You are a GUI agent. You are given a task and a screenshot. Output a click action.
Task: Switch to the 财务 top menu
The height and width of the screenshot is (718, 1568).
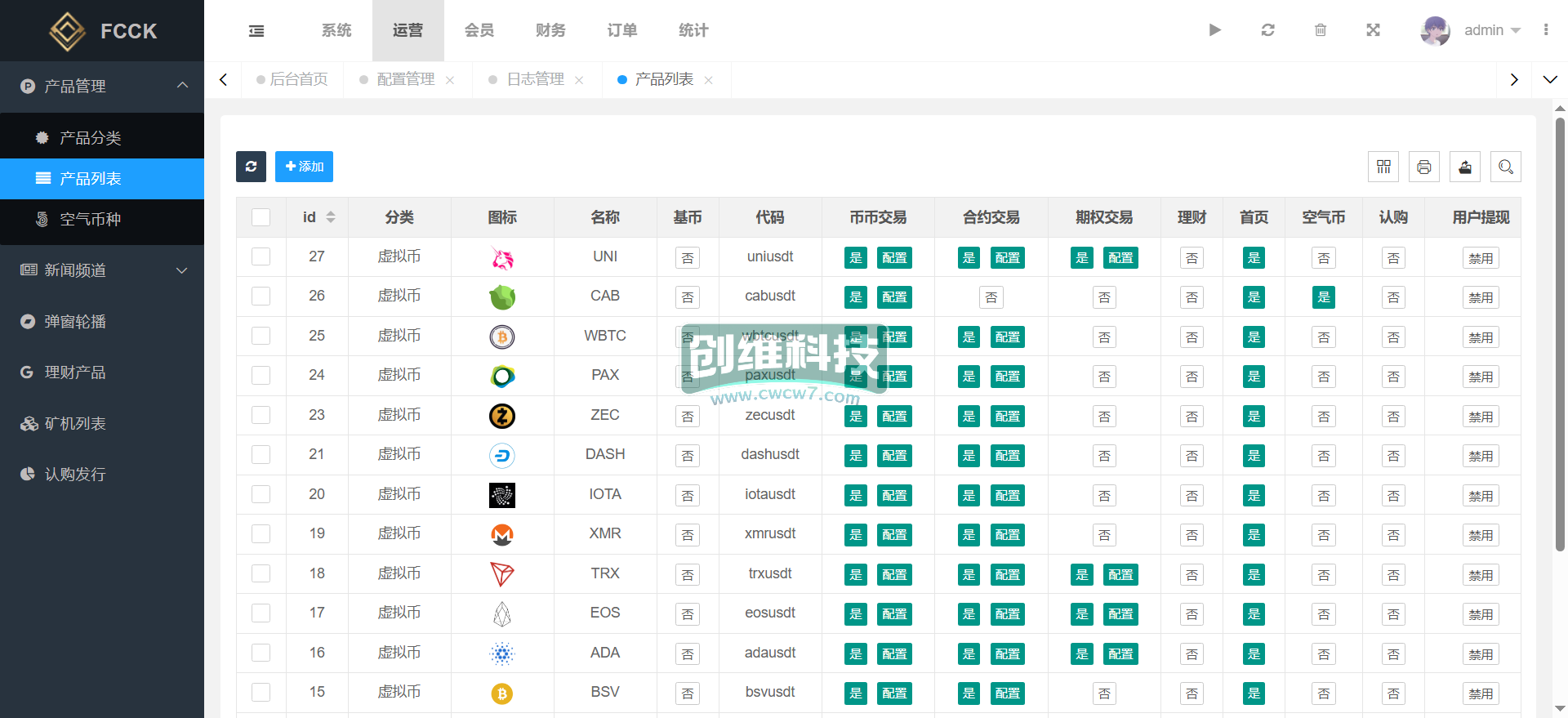pyautogui.click(x=550, y=30)
